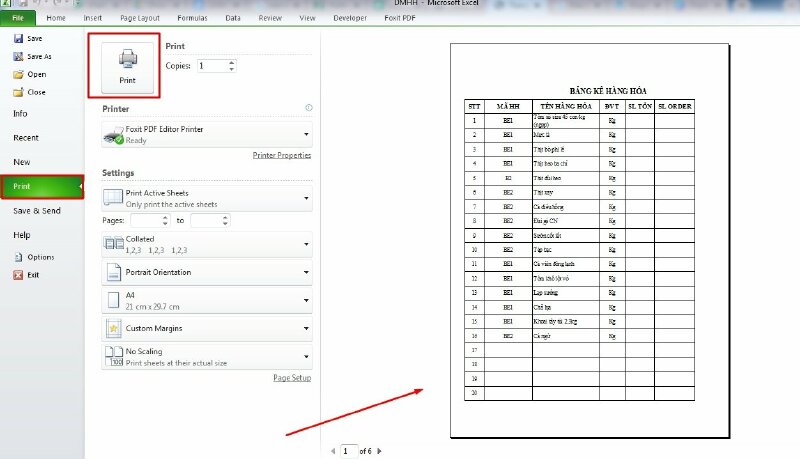Switch to the Review tab
Screen dimensions: 800x459
(270, 18)
